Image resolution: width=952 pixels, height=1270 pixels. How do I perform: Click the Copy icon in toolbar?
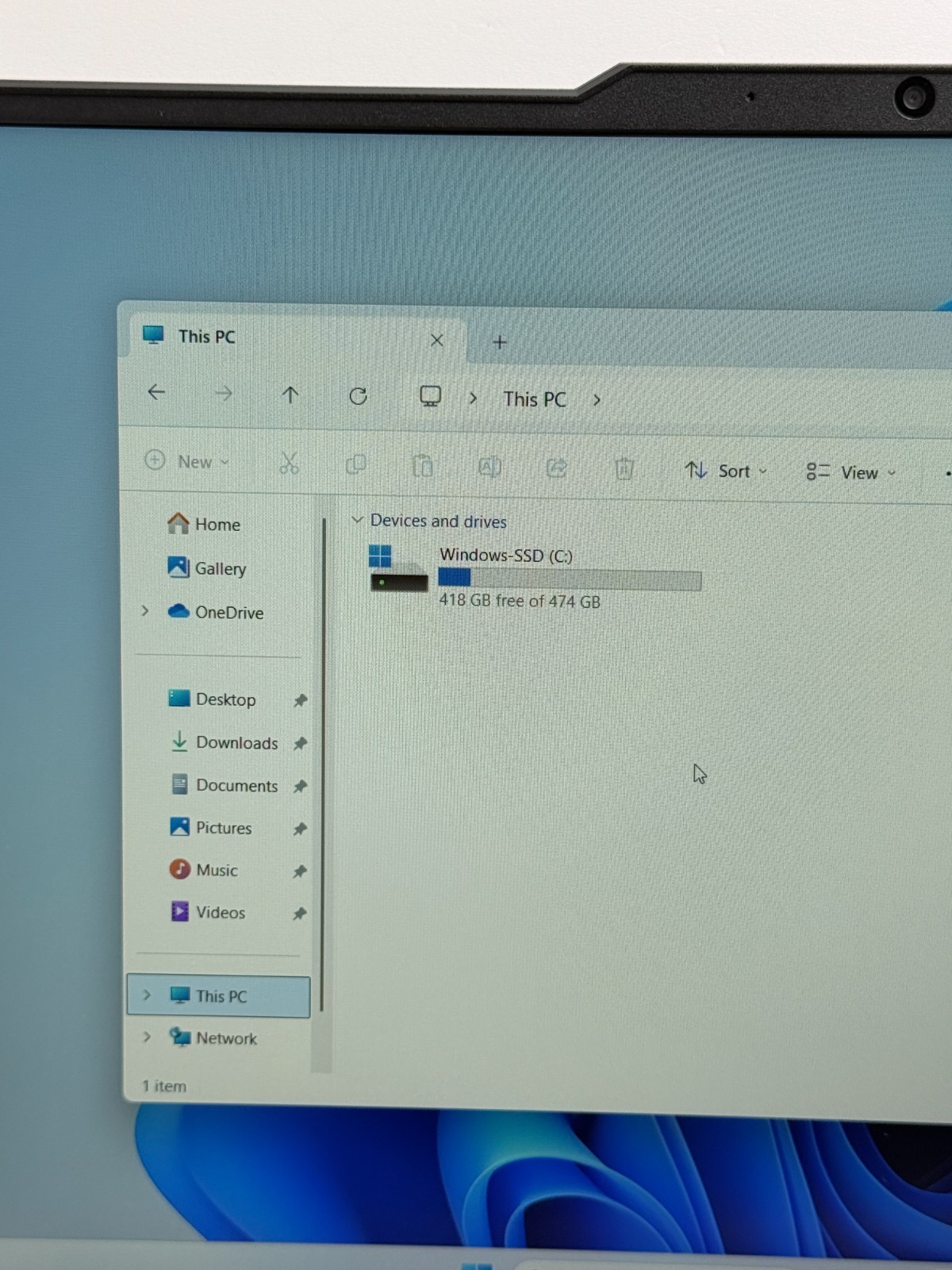[356, 464]
